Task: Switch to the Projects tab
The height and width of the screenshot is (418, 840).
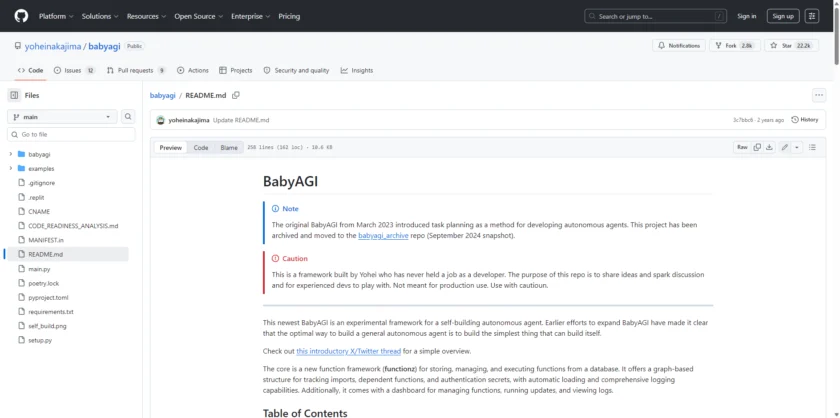Action: [x=236, y=70]
